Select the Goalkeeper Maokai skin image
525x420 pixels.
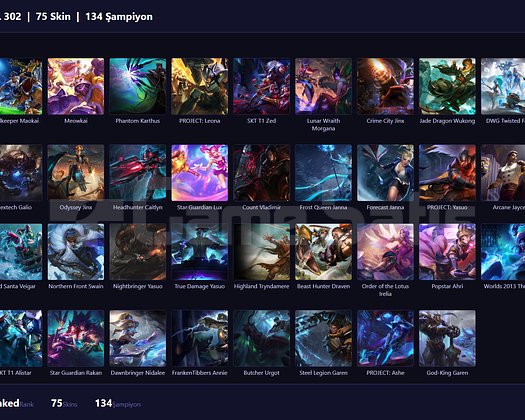point(21,86)
